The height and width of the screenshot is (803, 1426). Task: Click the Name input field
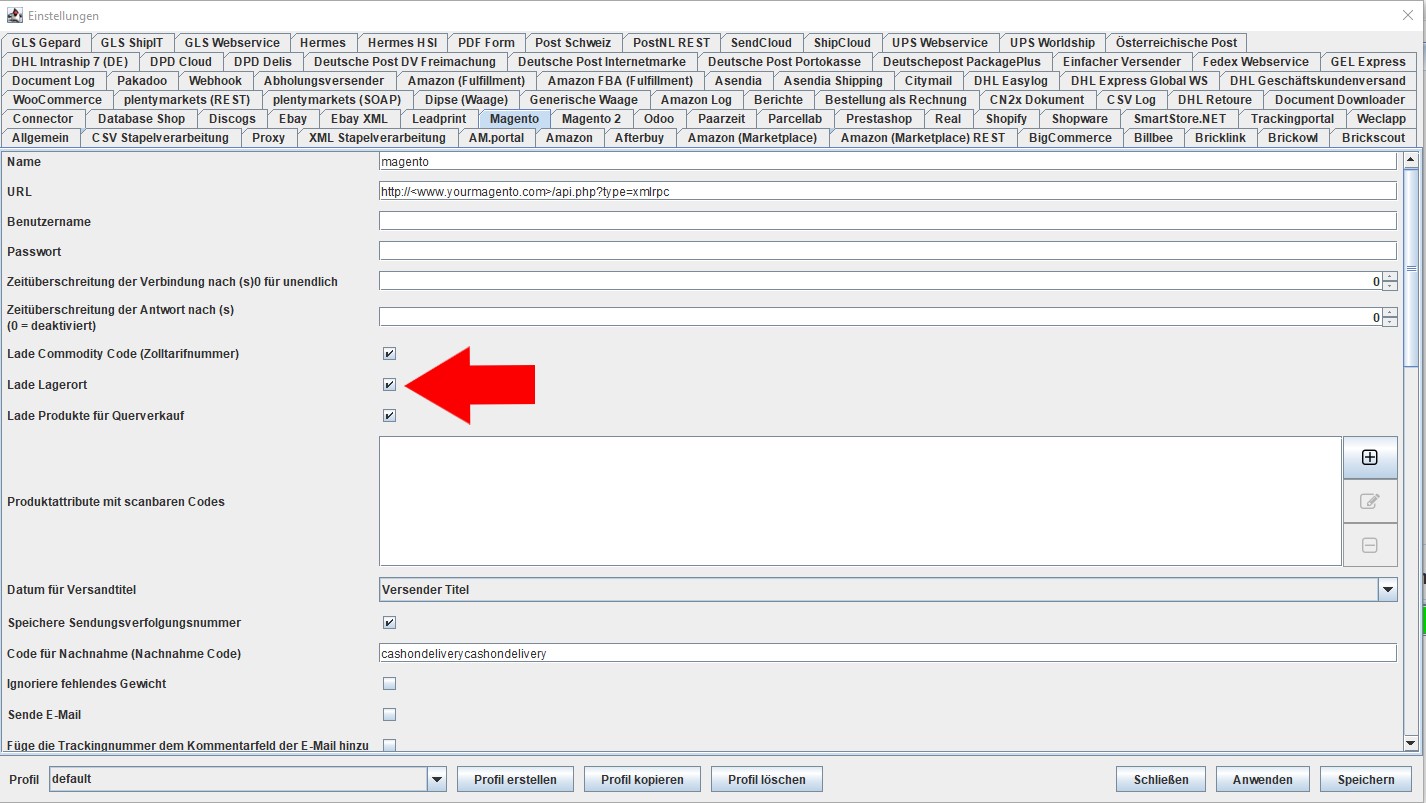click(x=887, y=161)
